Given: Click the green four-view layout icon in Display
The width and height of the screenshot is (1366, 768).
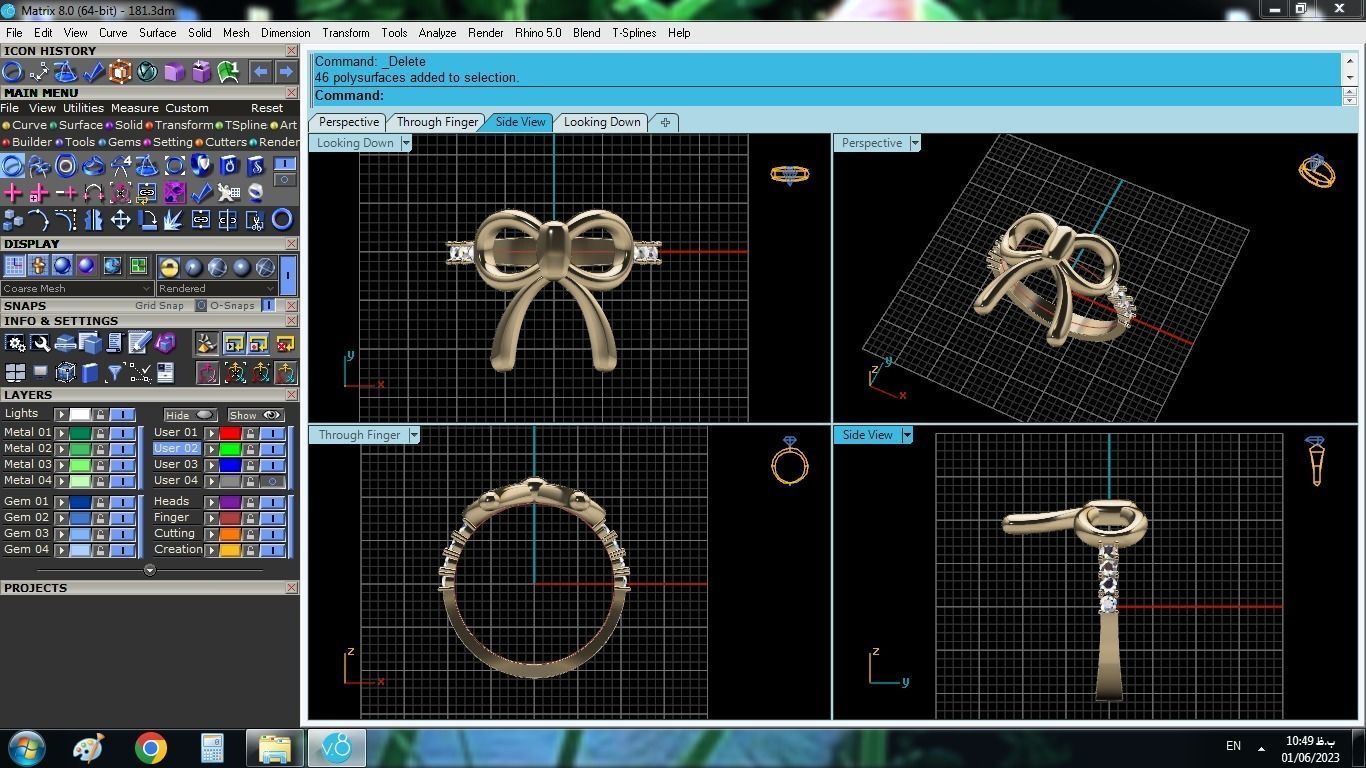Looking at the screenshot, I should pos(138,266).
